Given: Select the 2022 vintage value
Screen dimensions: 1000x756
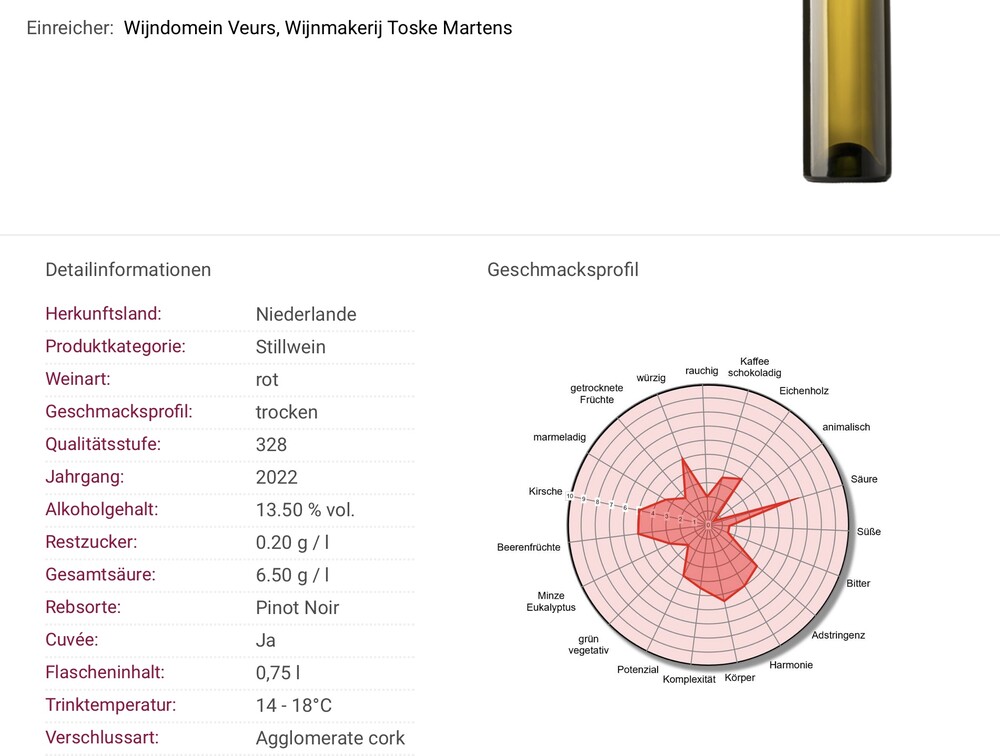Looking at the screenshot, I should [x=276, y=477].
